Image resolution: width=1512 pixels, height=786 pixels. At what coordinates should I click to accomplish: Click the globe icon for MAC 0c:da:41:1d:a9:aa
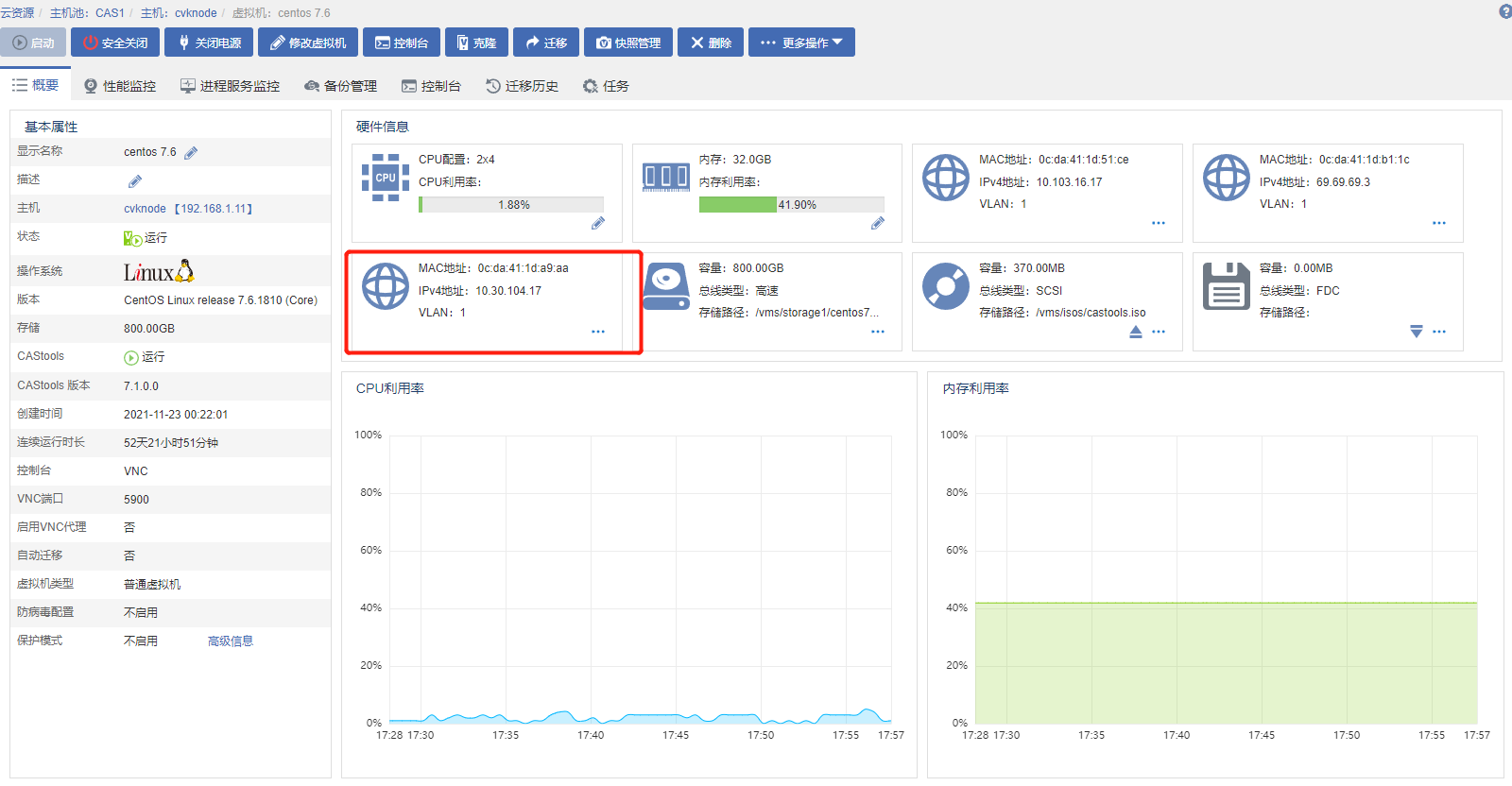[x=386, y=286]
